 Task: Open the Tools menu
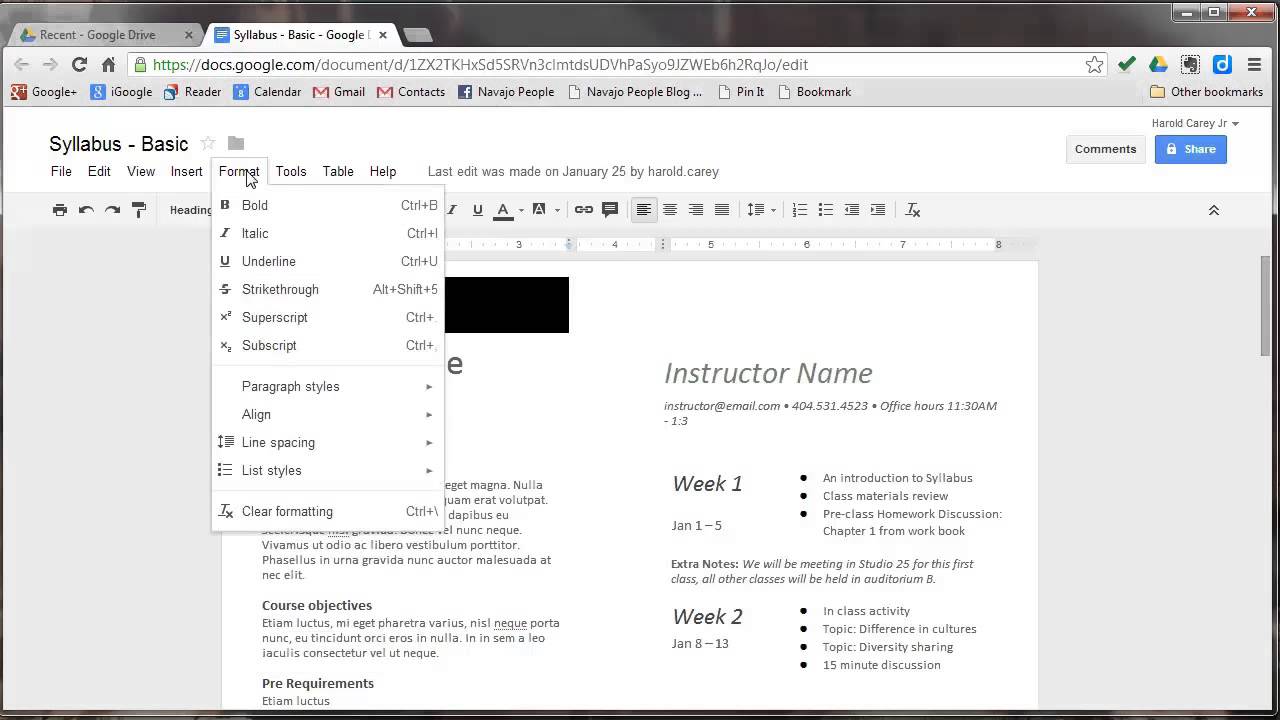tap(291, 171)
